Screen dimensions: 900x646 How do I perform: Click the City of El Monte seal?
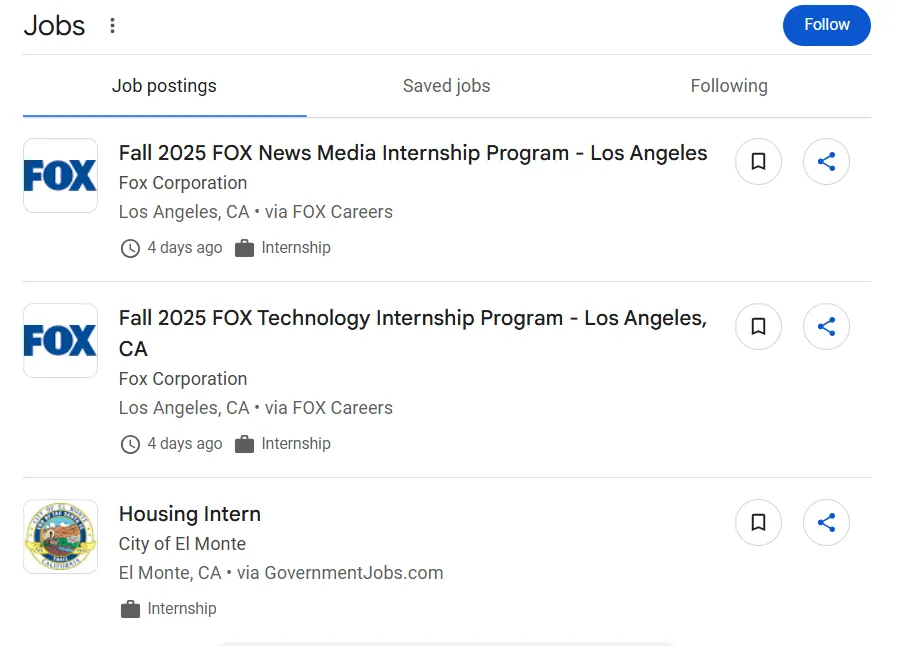[x=60, y=537]
